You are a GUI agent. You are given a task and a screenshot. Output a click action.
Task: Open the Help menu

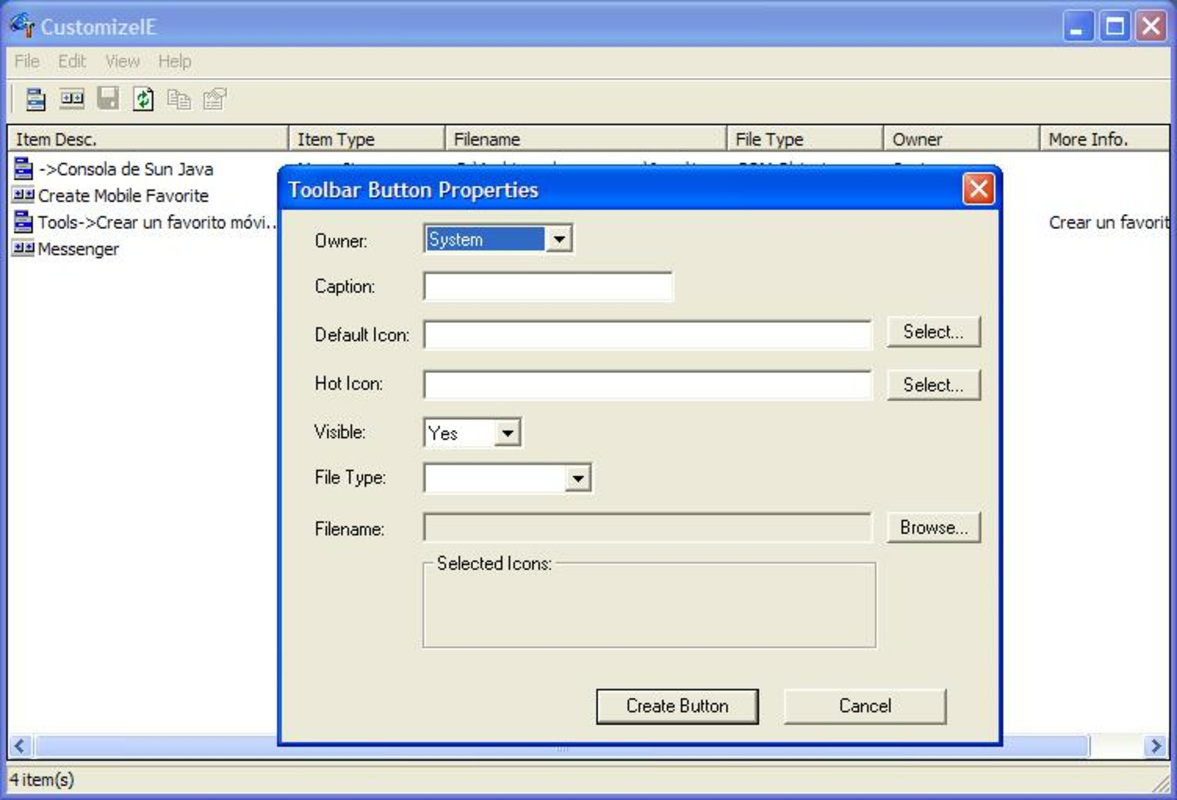(x=175, y=61)
